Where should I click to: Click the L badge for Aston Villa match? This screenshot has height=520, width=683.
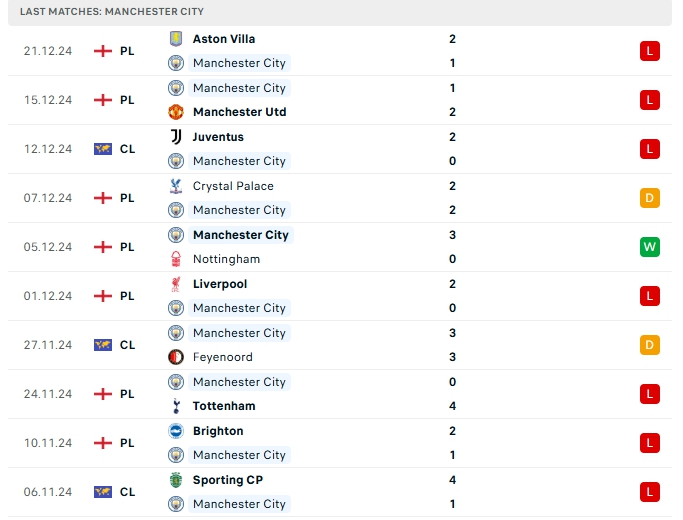[x=650, y=51]
